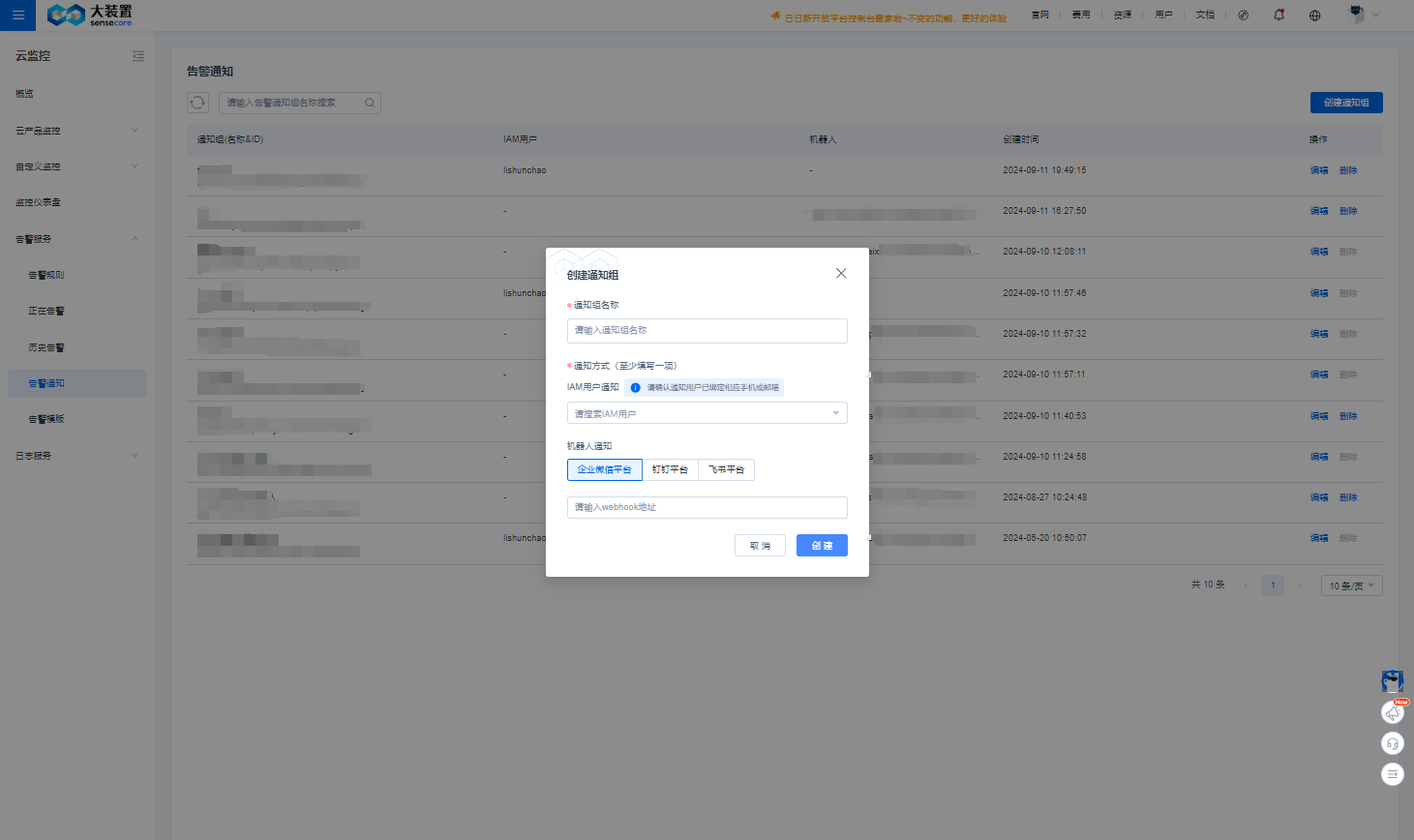Open the notification bell
The image size is (1414, 840).
pyautogui.click(x=1279, y=15)
